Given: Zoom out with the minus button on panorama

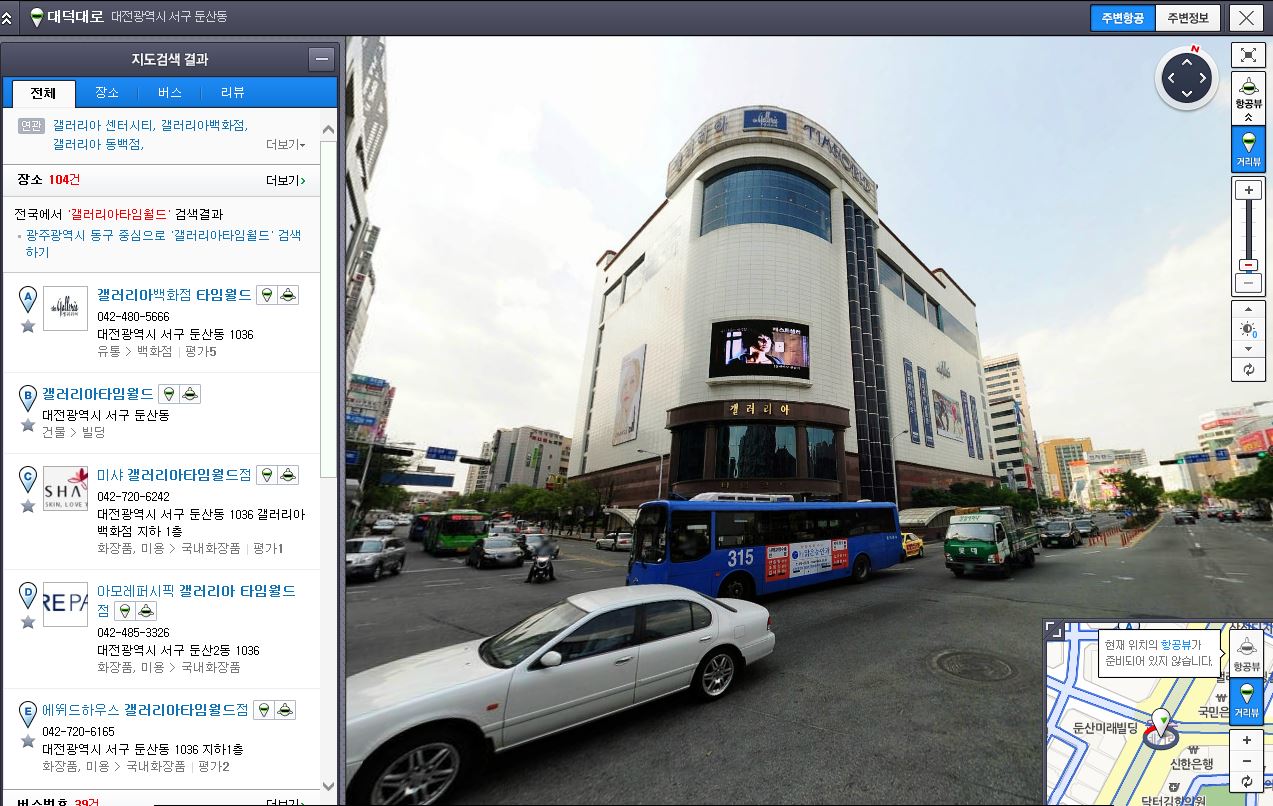Looking at the screenshot, I should [x=1248, y=283].
